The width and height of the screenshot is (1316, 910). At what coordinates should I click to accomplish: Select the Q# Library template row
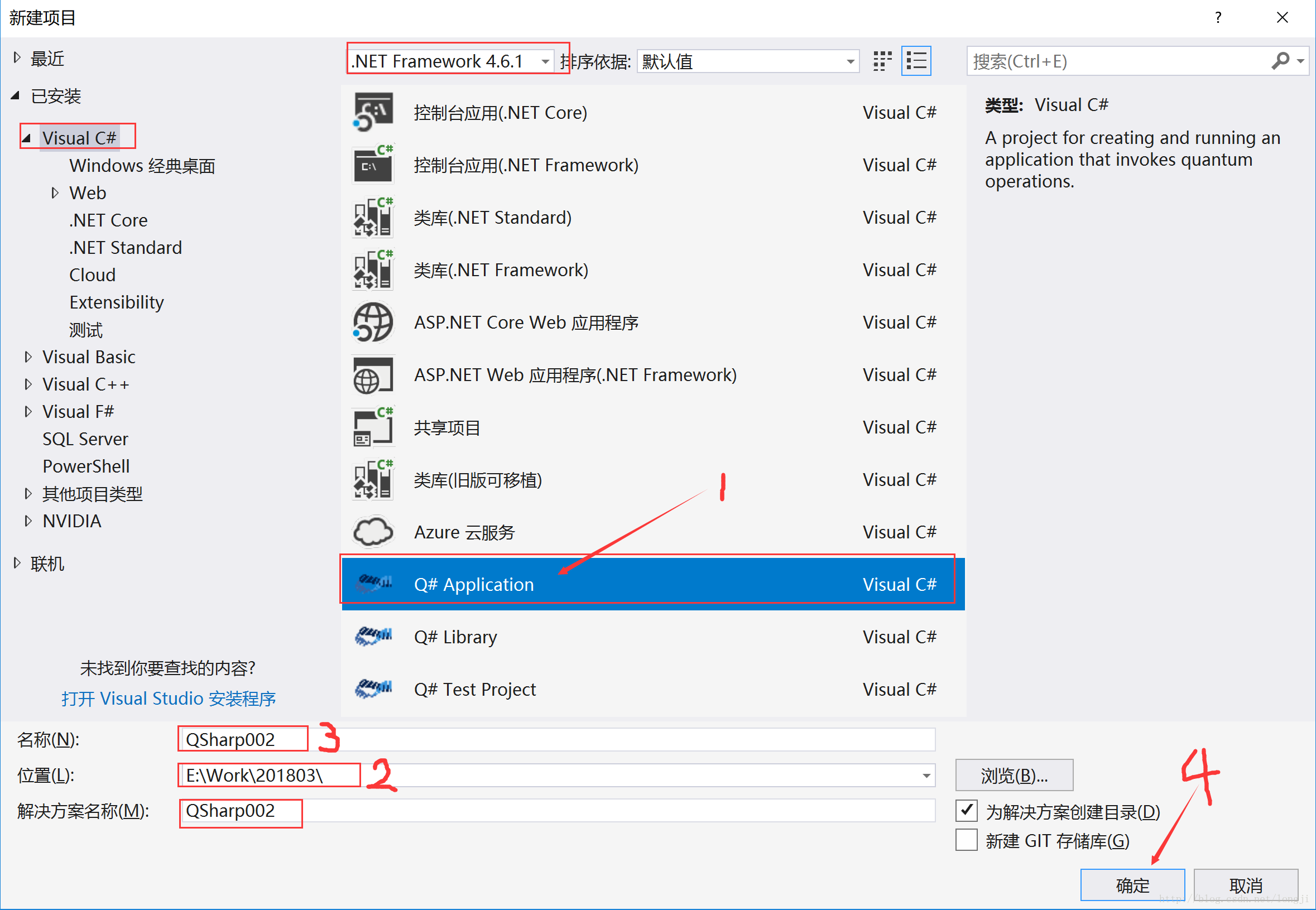pos(653,636)
